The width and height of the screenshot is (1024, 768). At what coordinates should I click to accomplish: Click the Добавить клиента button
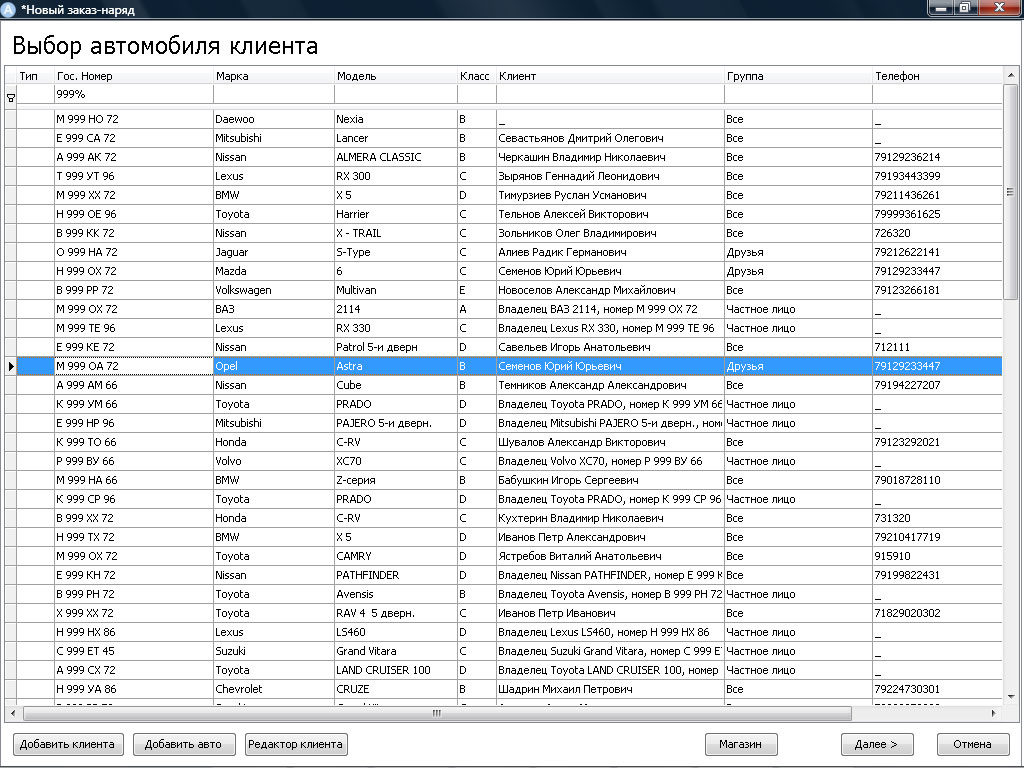point(67,744)
